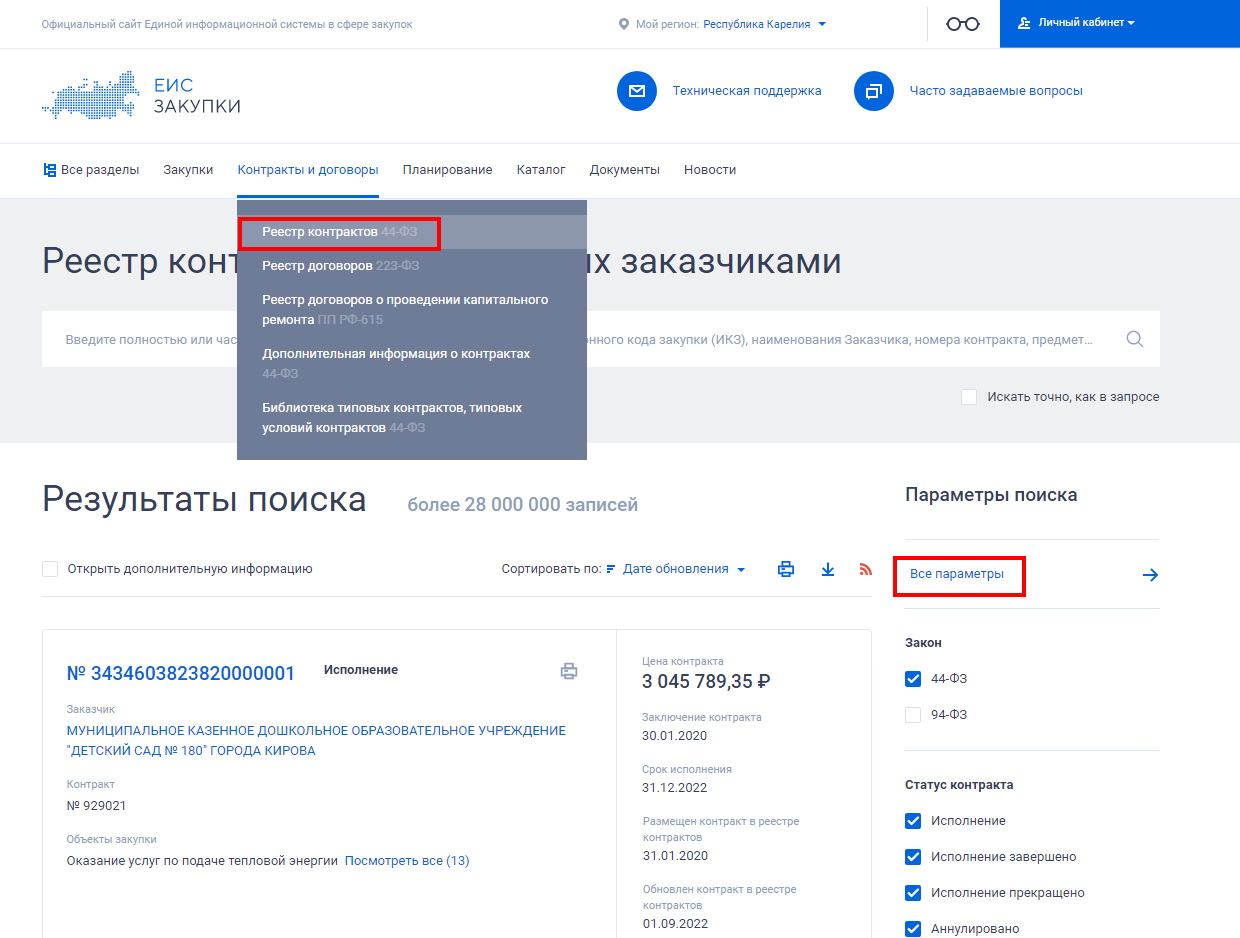
Task: Select Реестр договоров 223-ФЗ menu item
Action: point(412,266)
